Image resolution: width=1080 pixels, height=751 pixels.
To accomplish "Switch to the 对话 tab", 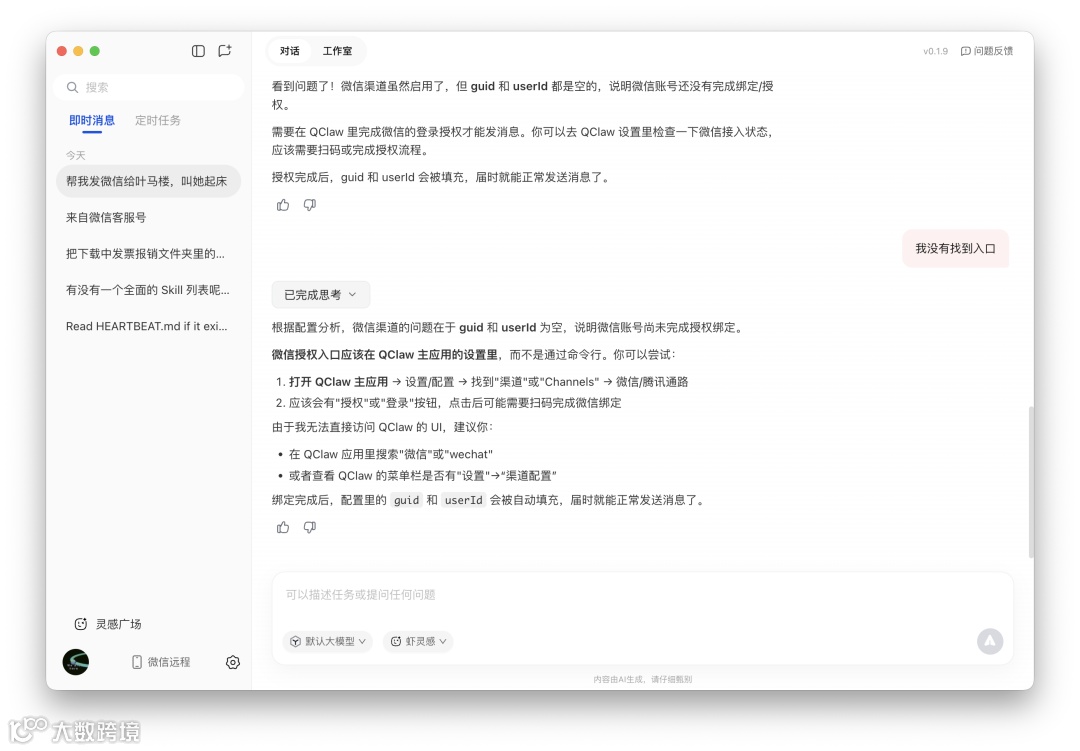I will (x=290, y=51).
